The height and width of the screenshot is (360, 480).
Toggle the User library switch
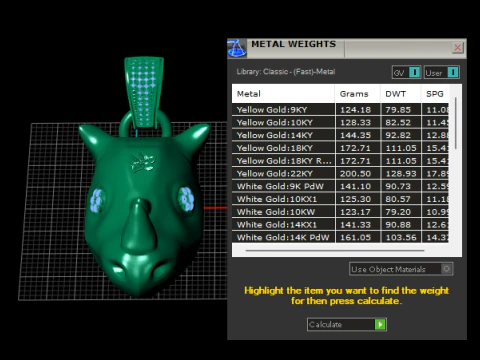pos(442,72)
